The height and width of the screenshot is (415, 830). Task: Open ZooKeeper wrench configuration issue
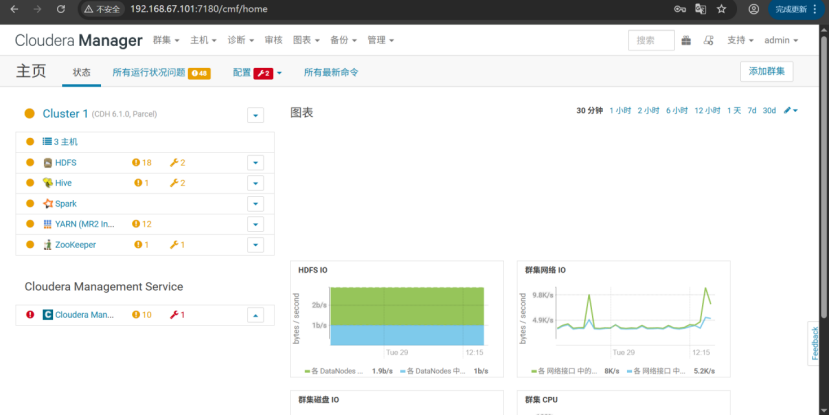coord(177,245)
